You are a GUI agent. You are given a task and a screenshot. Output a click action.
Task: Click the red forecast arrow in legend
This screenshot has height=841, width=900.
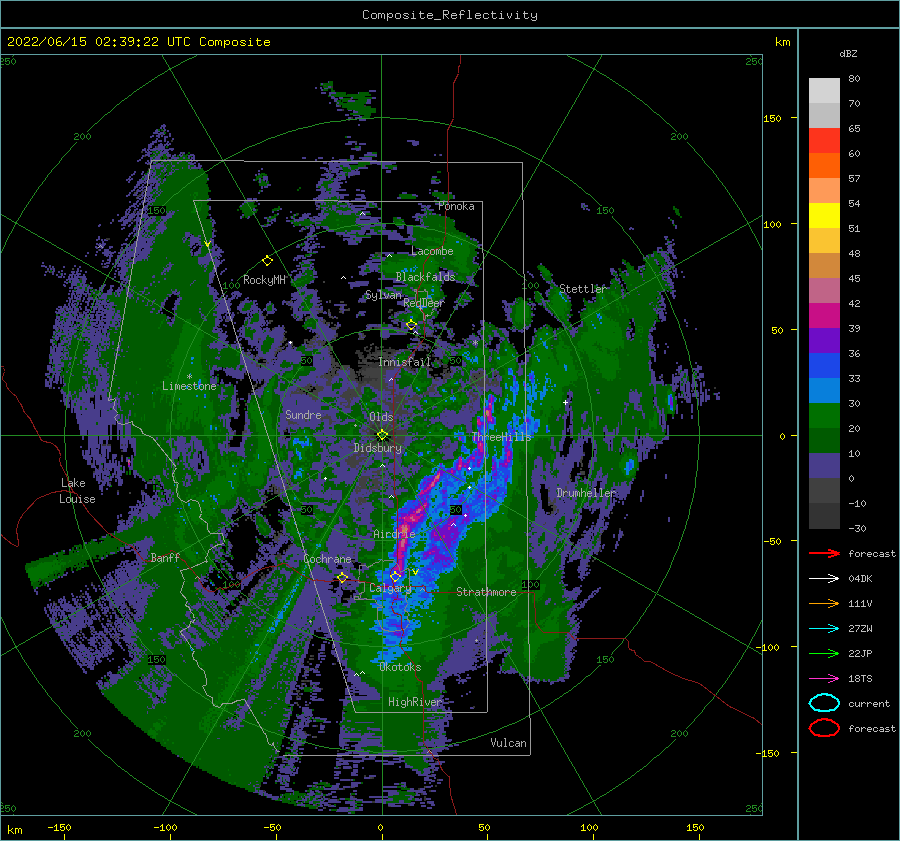tap(824, 553)
